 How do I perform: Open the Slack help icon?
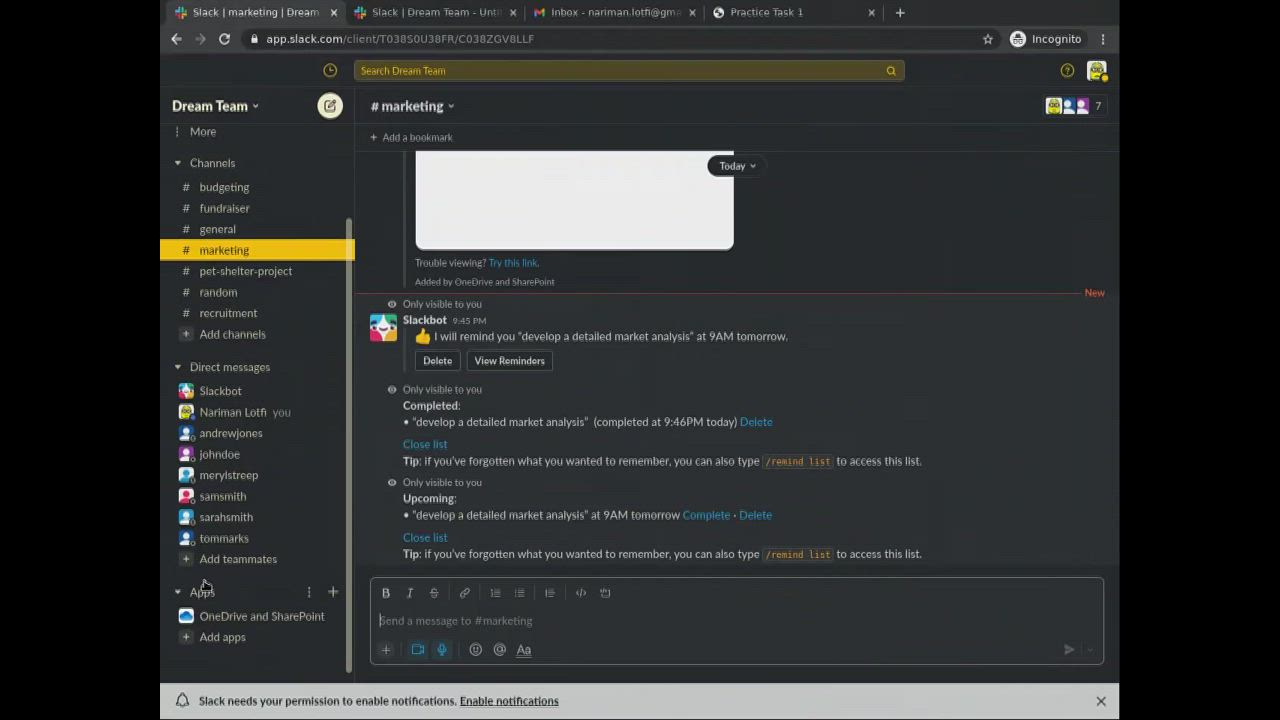[1067, 70]
